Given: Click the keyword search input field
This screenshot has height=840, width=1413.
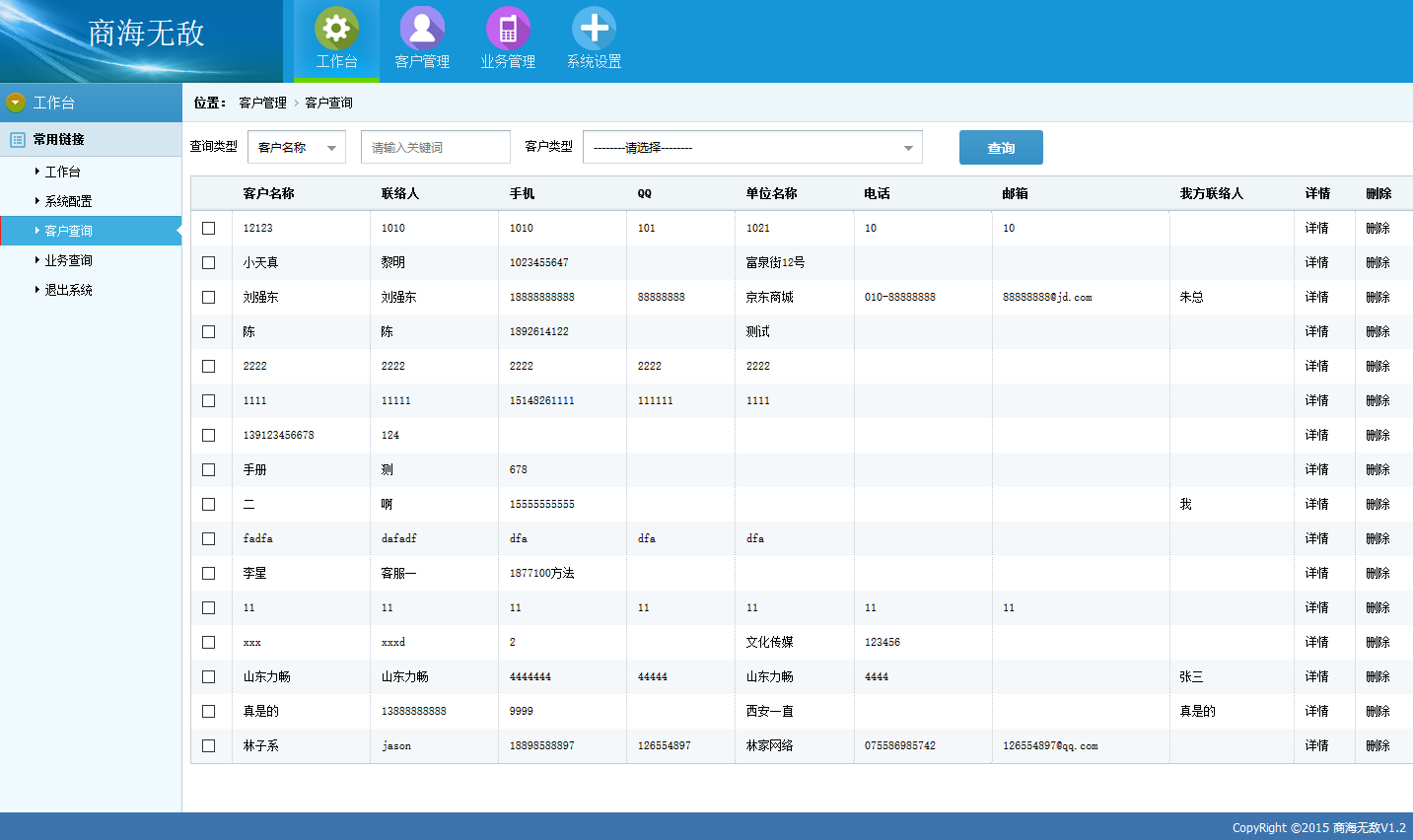Looking at the screenshot, I should [436, 148].
